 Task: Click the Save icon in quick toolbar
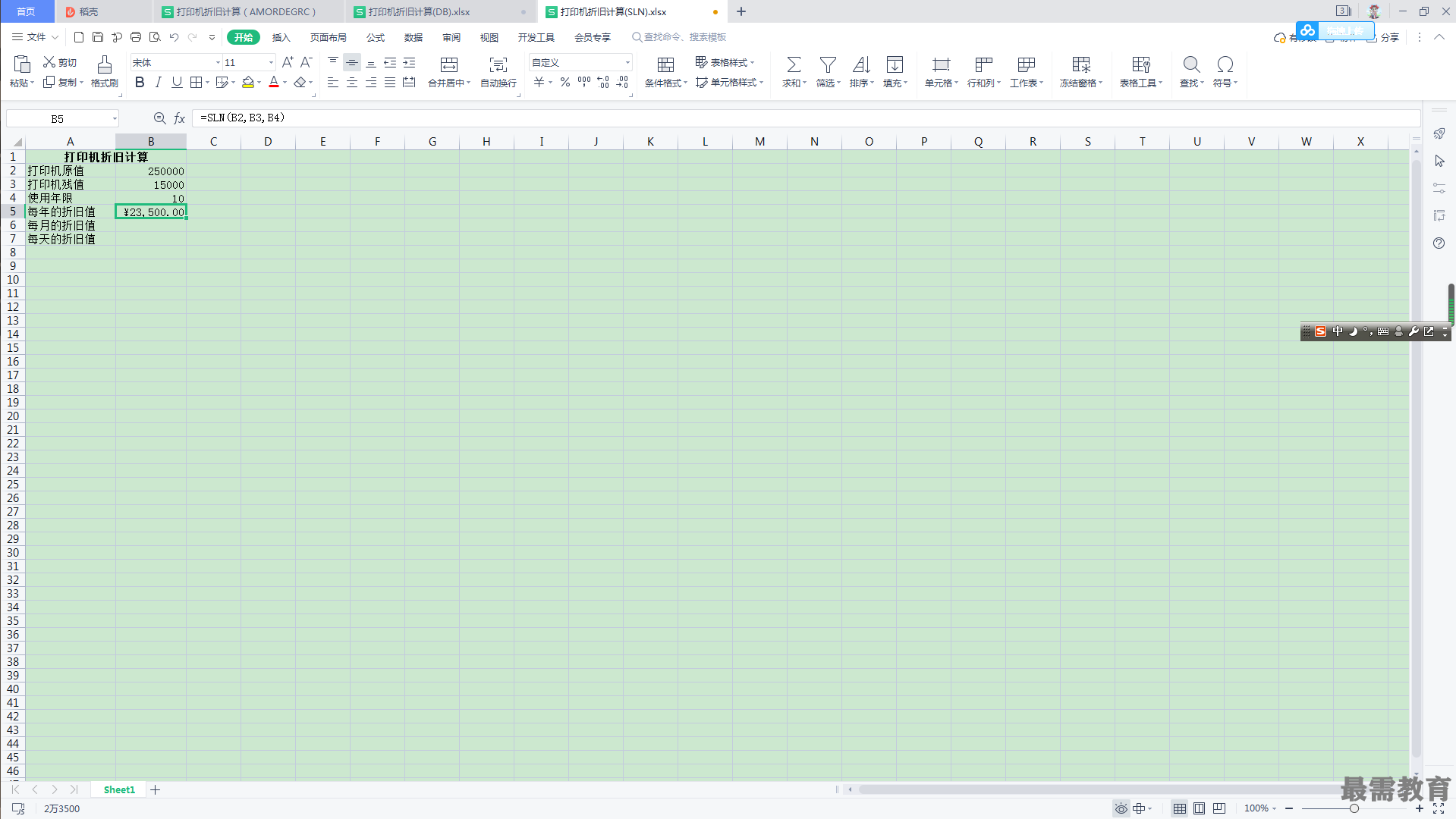[98, 37]
